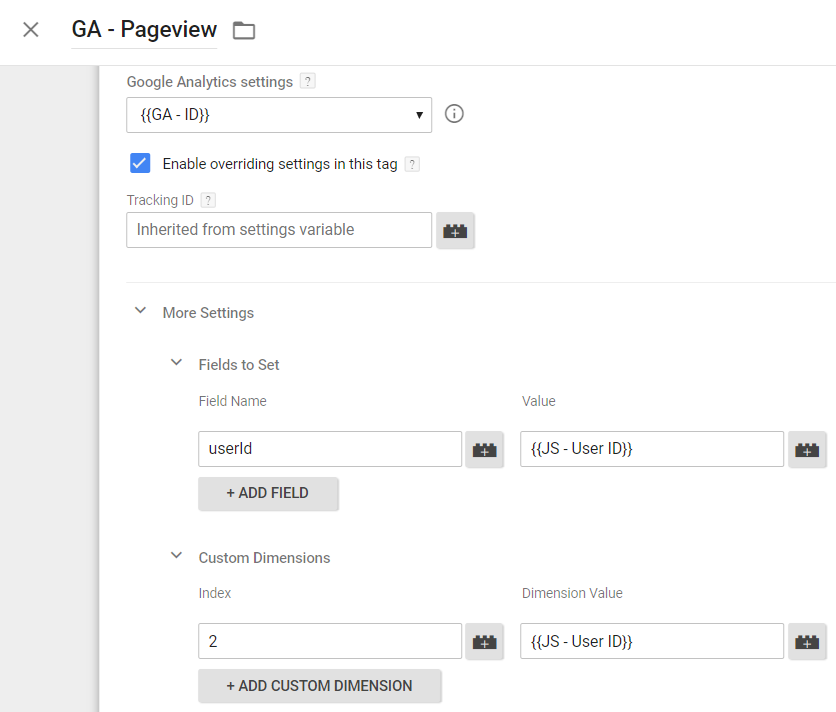Open help icon next to Tracking ID
Image resolution: width=836 pixels, height=712 pixels.
click(x=208, y=200)
